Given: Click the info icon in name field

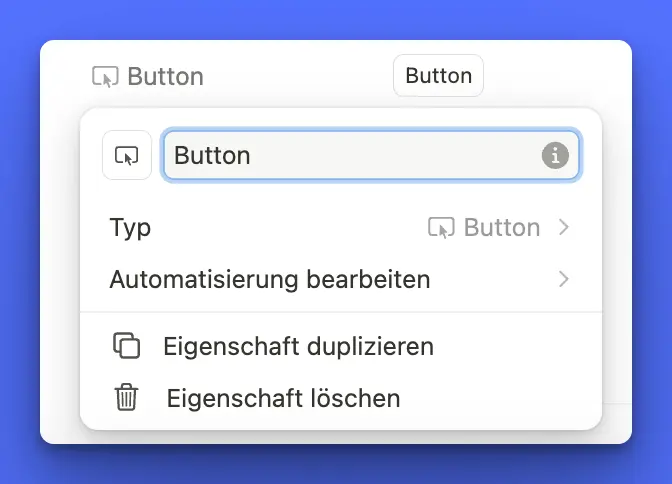Looking at the screenshot, I should 555,155.
